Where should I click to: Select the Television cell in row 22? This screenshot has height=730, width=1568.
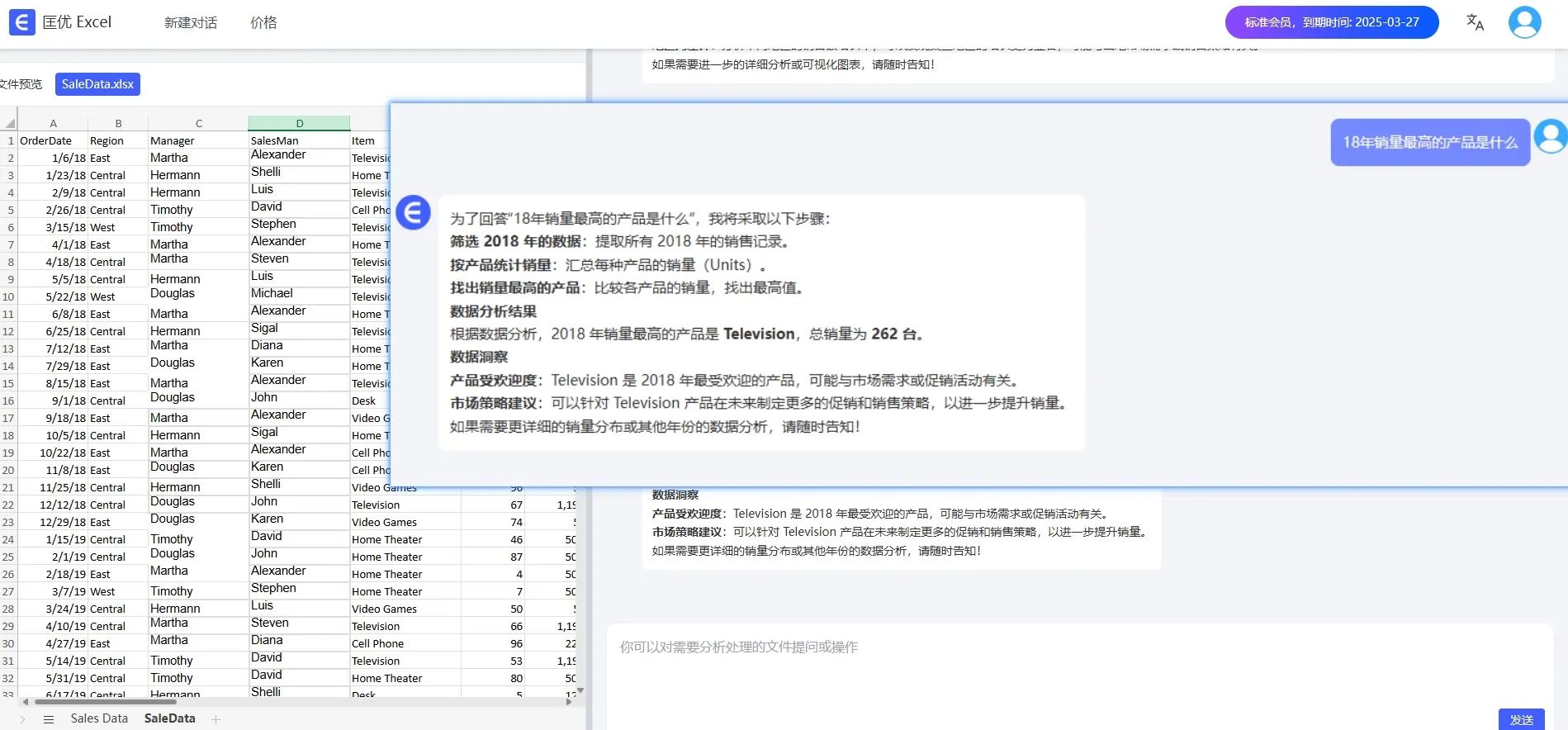coord(405,505)
